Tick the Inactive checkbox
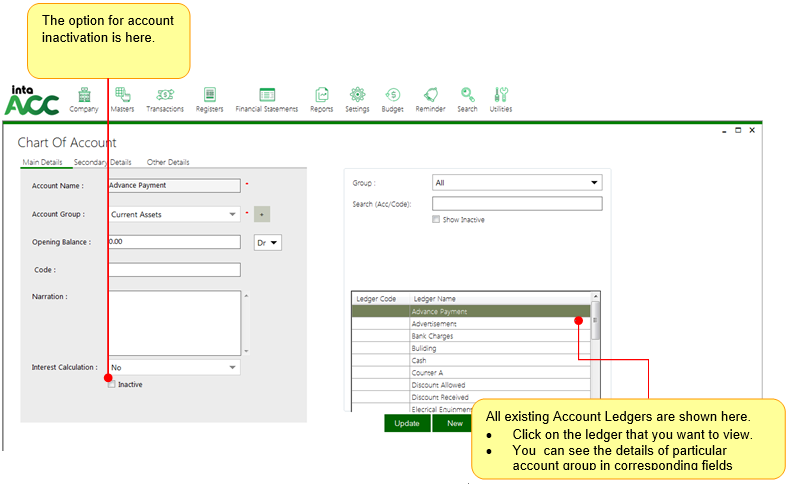 (x=112, y=384)
